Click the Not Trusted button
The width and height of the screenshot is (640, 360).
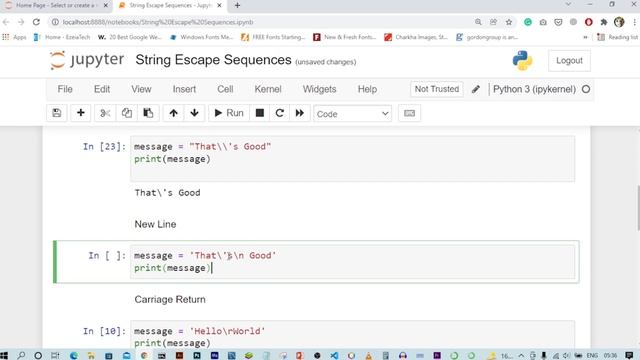click(x=437, y=89)
